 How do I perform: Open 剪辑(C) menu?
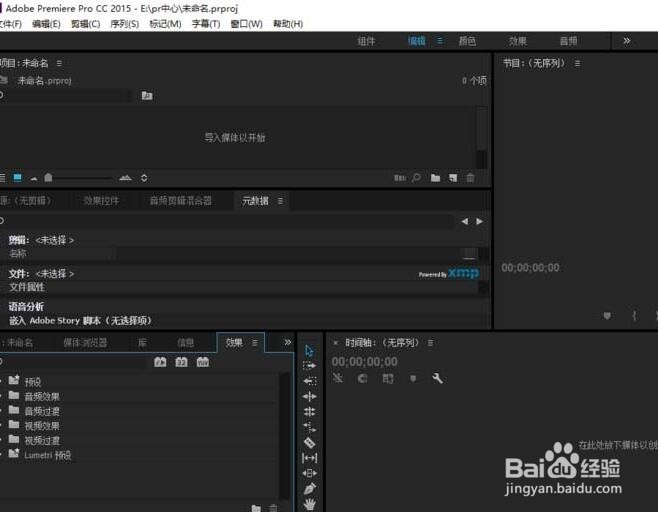86,24
